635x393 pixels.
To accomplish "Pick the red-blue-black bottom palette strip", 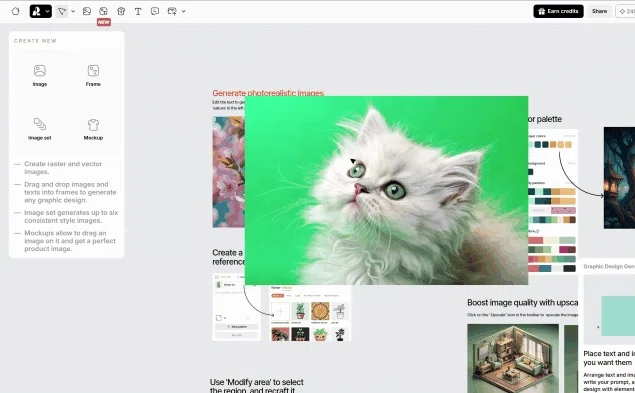I will [x=552, y=268].
